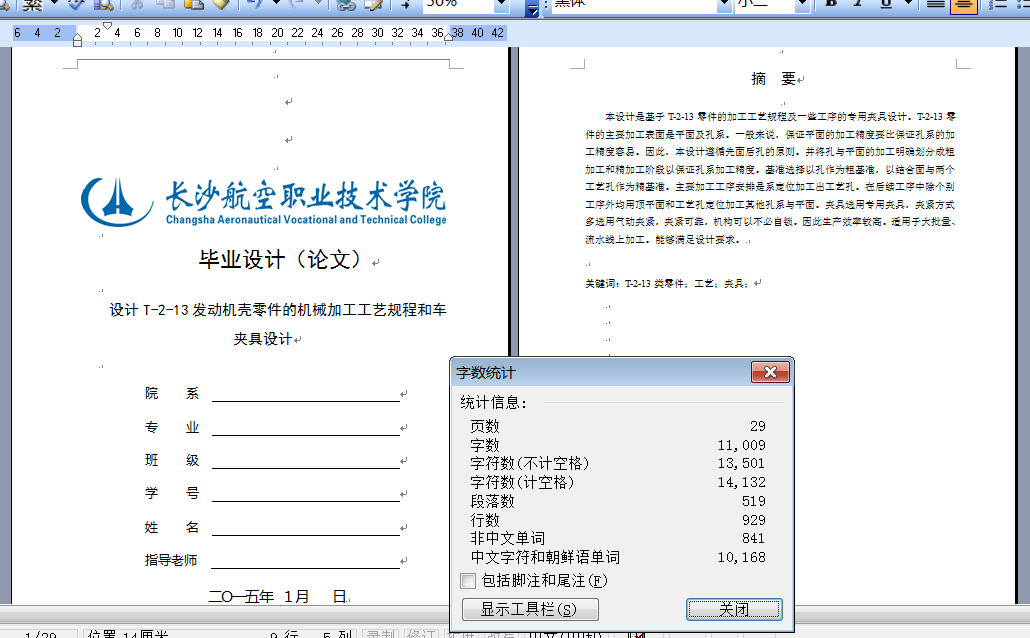Open the 小二 font size dropdown arrow
Screen dimensions: 1030x638
[801, 4]
